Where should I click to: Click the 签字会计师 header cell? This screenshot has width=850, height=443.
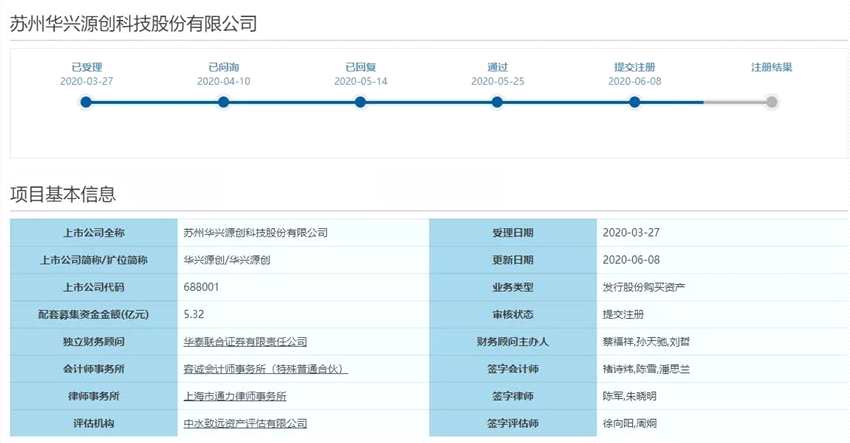(x=513, y=369)
